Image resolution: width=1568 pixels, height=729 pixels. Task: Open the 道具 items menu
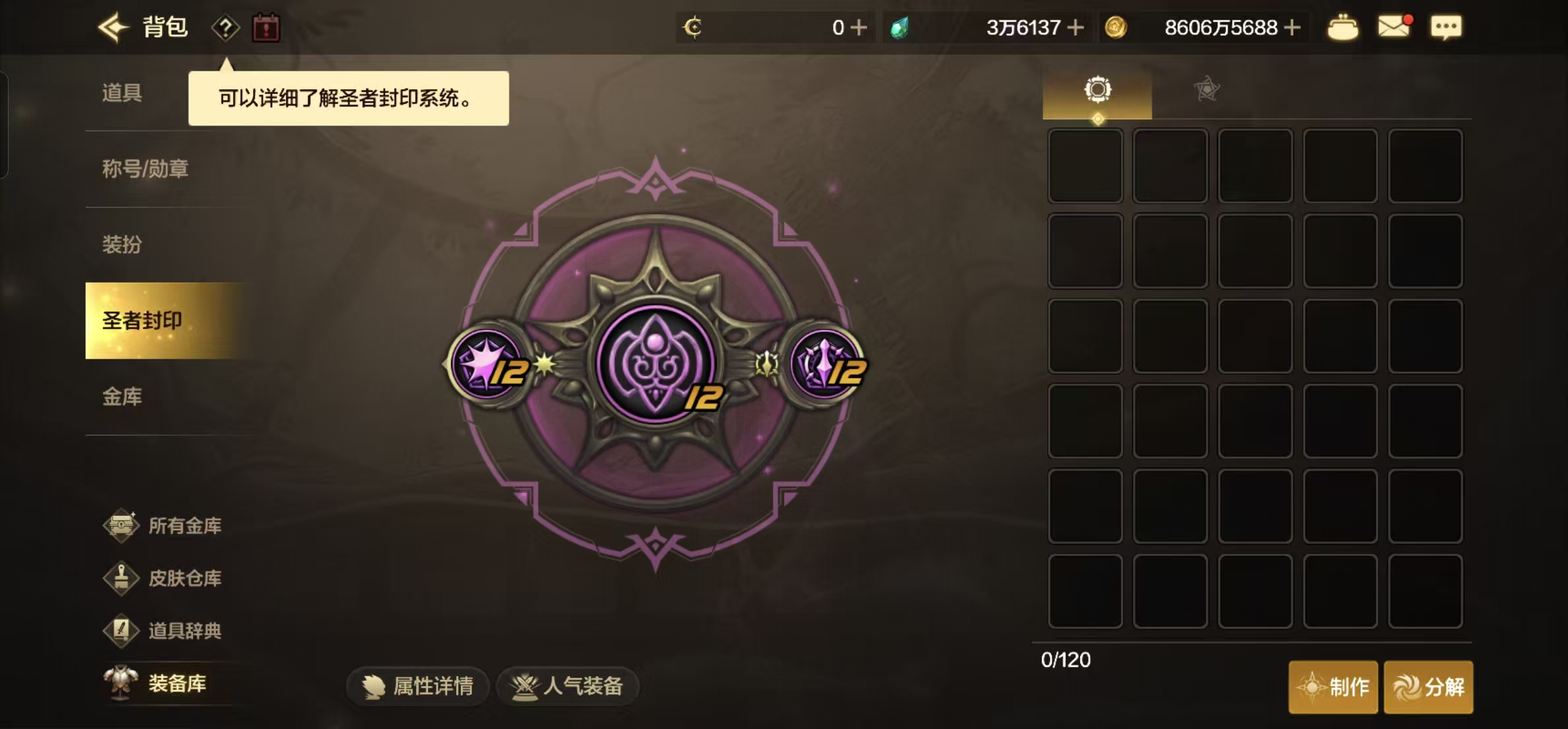(x=122, y=93)
